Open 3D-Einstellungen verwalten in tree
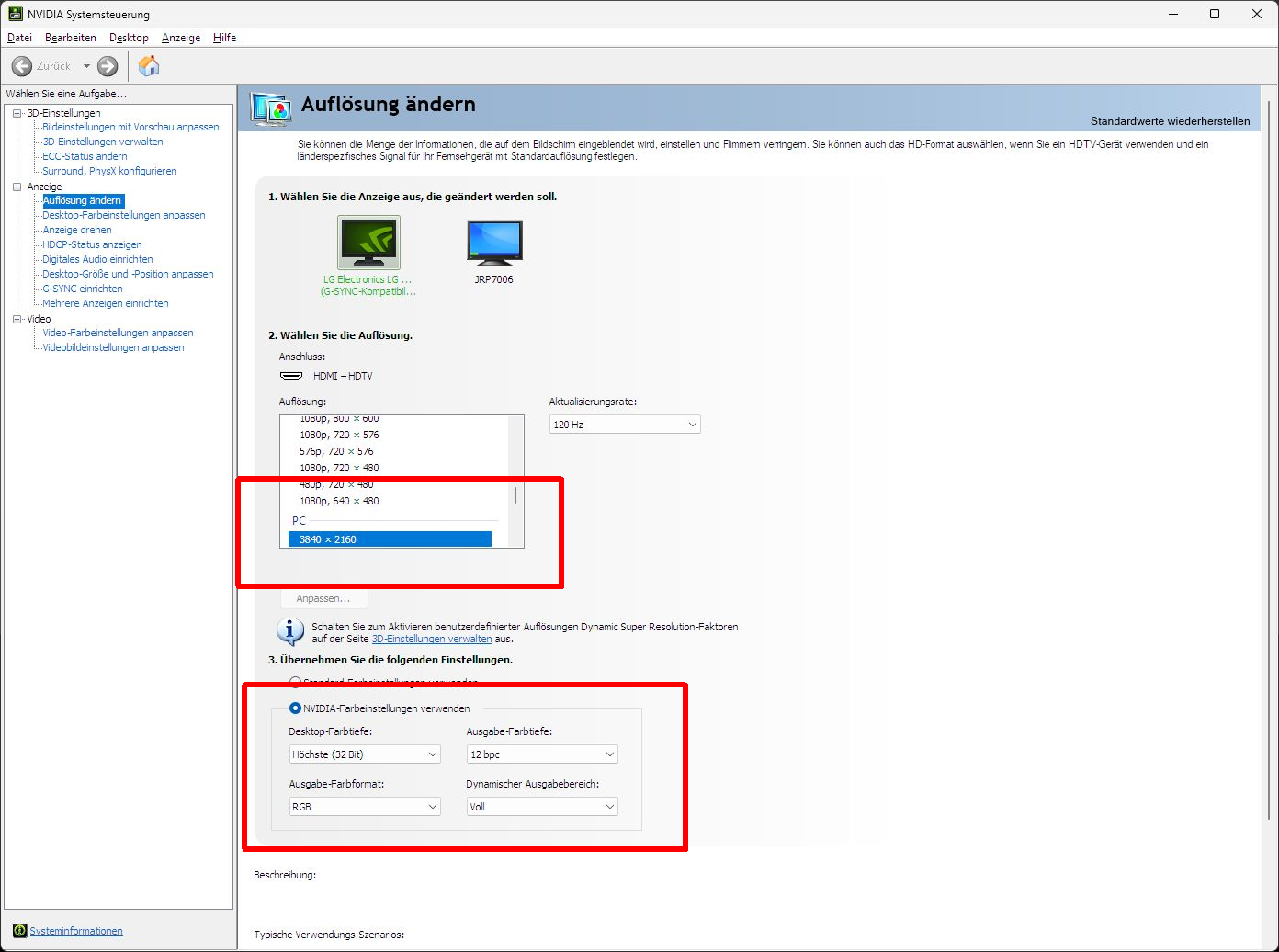The width and height of the screenshot is (1279, 952). (x=103, y=142)
